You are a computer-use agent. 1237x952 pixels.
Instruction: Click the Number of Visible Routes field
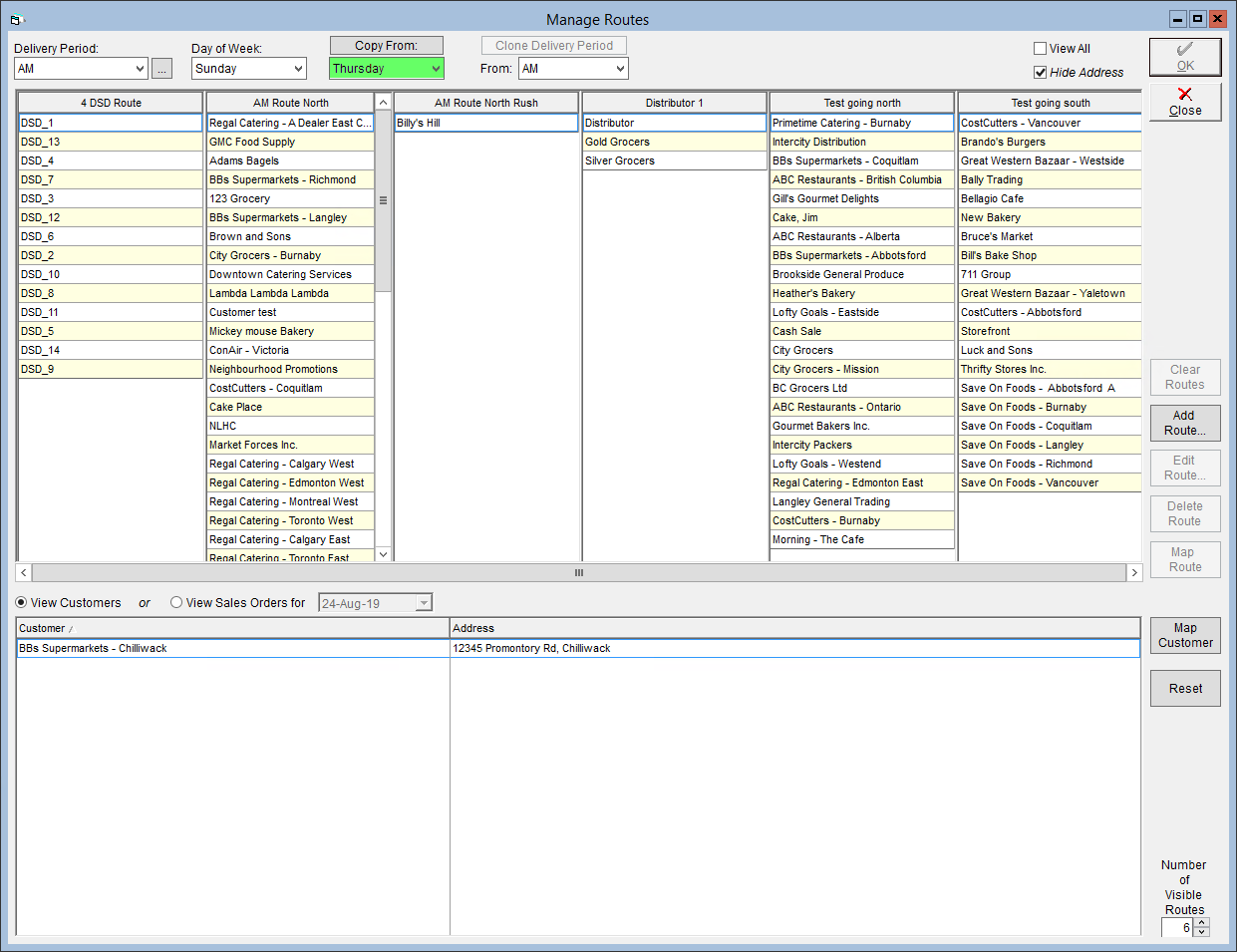click(1178, 928)
